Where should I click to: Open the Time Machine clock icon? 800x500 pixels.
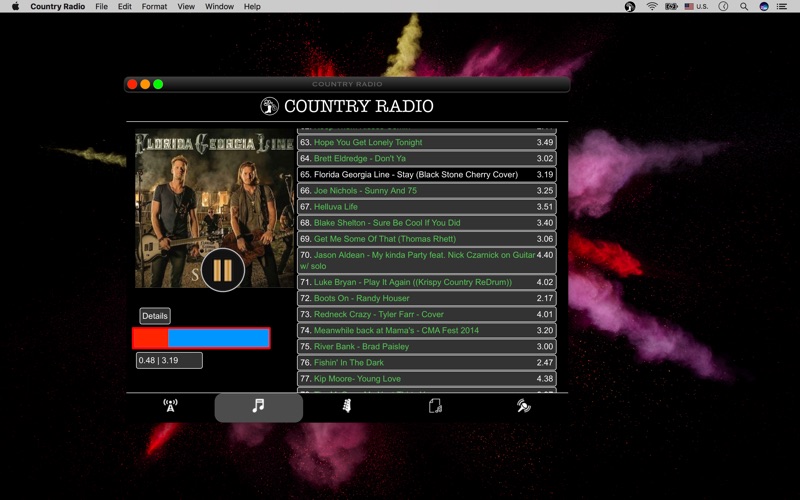click(x=723, y=7)
